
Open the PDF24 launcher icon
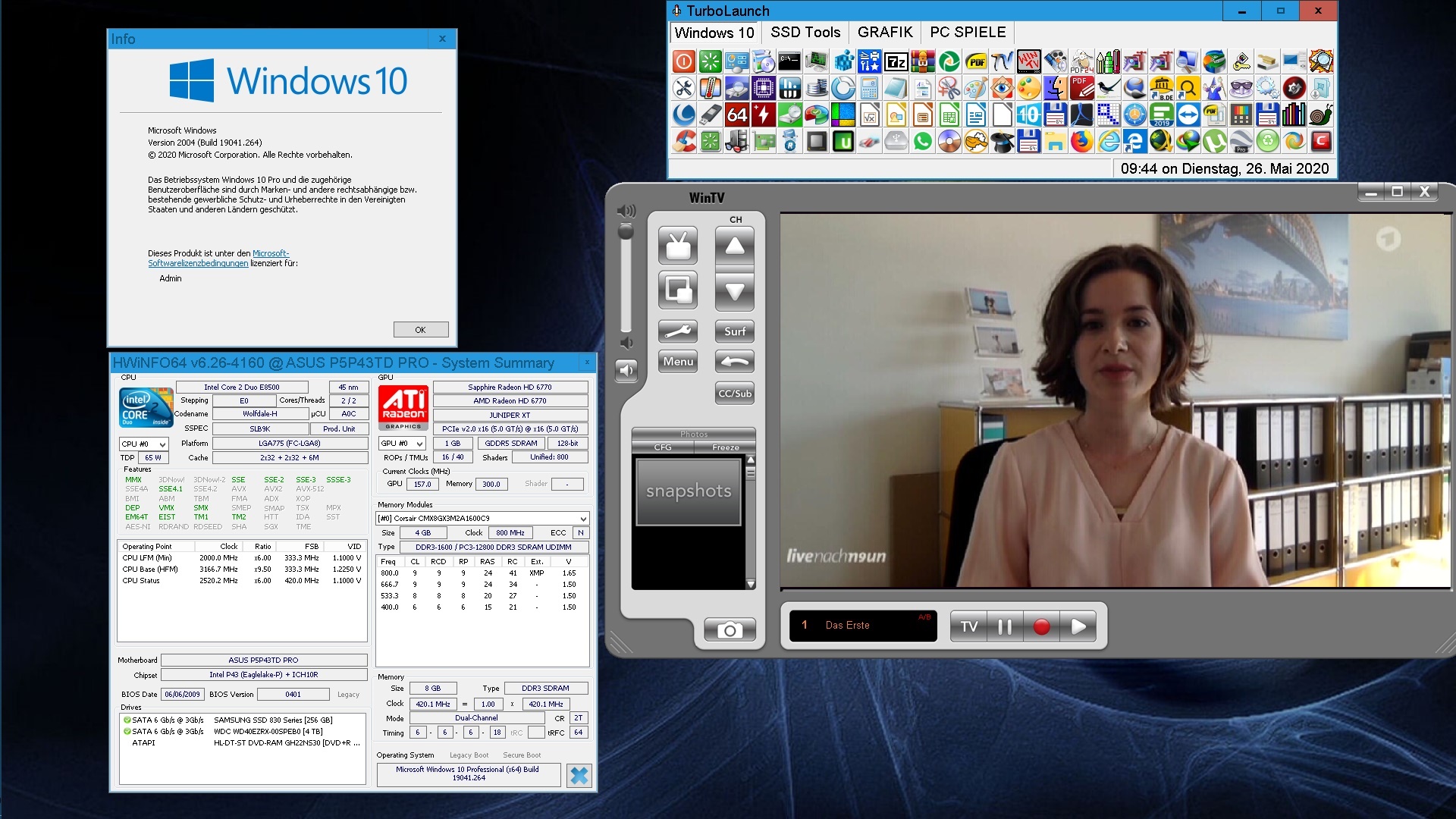1081,62
